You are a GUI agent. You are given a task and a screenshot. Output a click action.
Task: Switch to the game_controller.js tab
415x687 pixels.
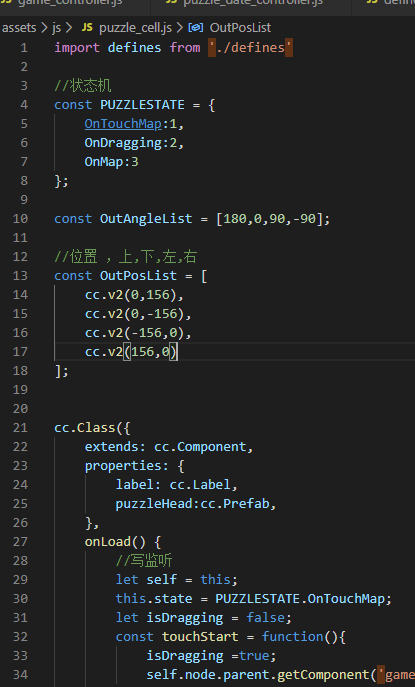[x=70, y=2]
